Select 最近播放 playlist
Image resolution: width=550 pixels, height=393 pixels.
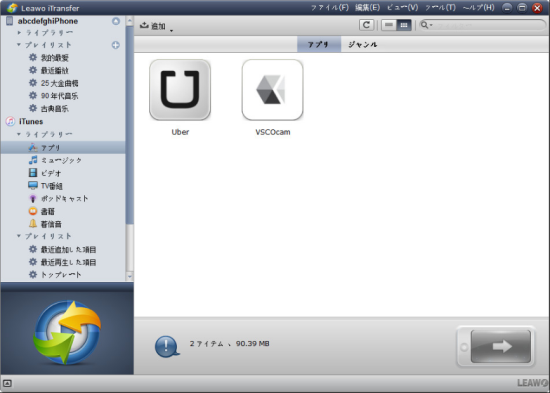(55, 71)
